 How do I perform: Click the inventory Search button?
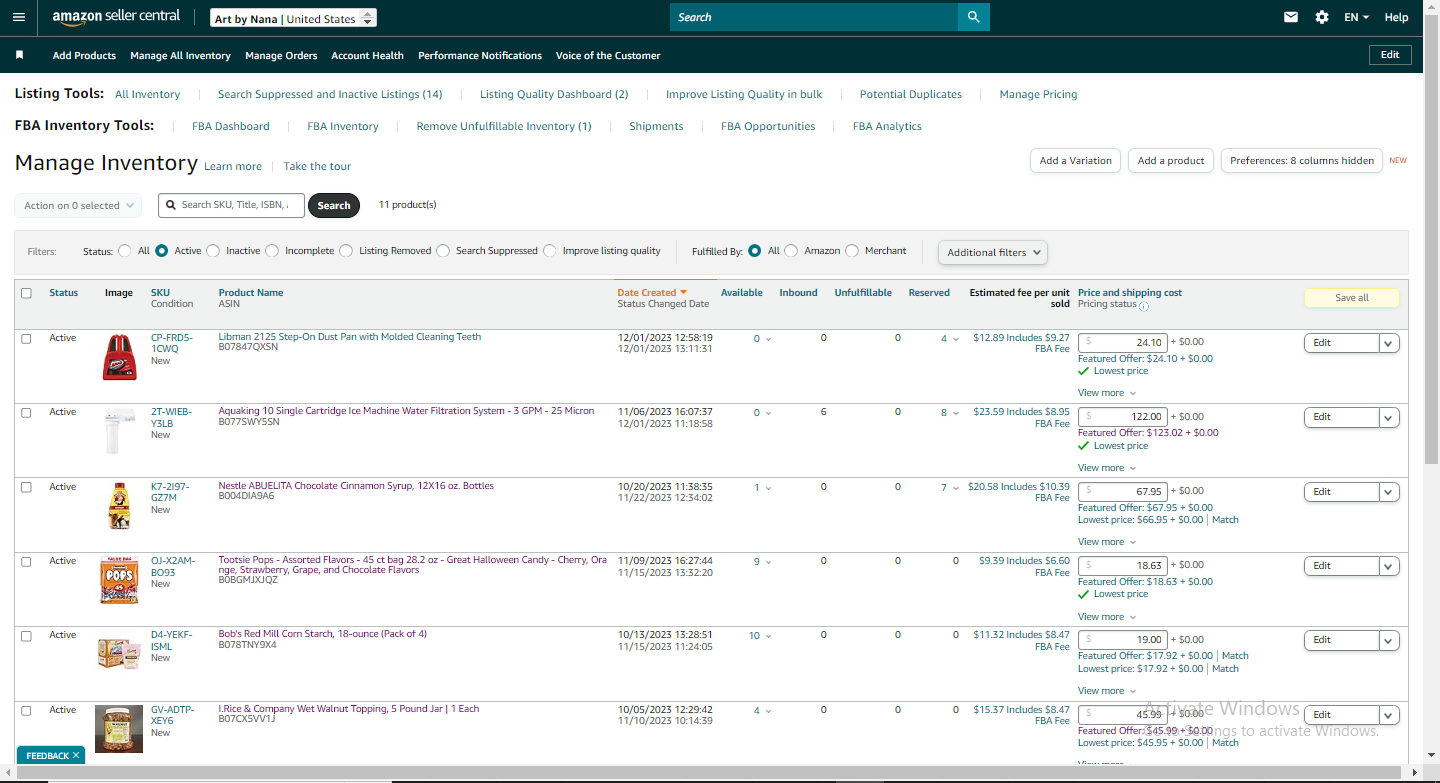coord(334,205)
